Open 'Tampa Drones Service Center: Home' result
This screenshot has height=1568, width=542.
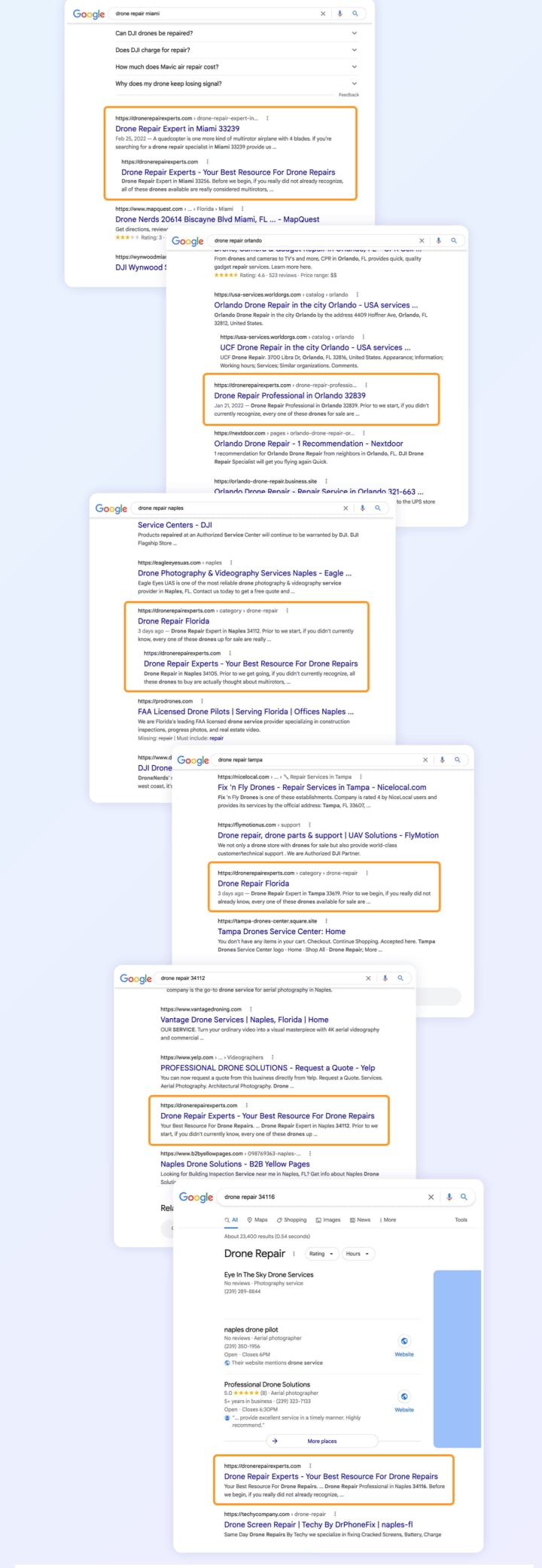(x=282, y=932)
